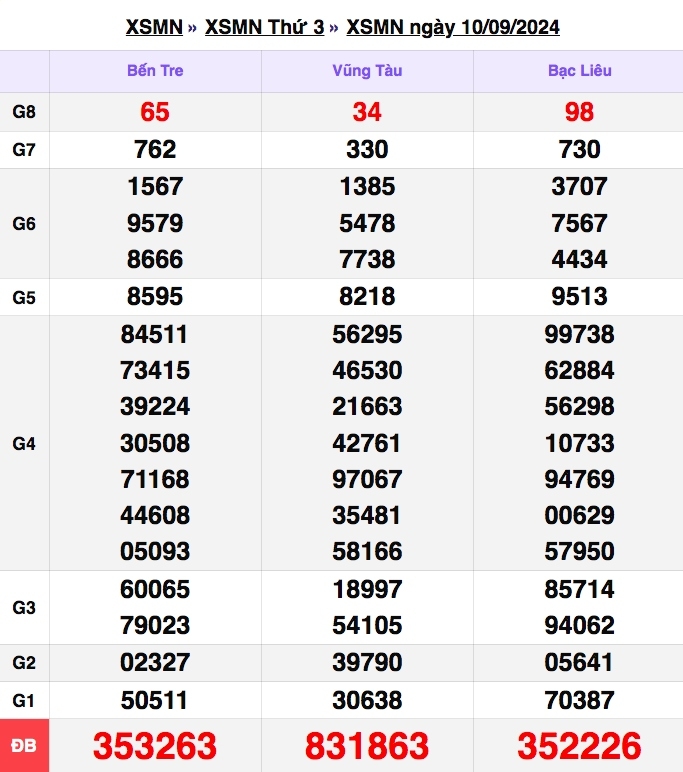Image resolution: width=683 pixels, height=772 pixels.
Task: Click the G4 prize row label
Action: tap(24, 444)
